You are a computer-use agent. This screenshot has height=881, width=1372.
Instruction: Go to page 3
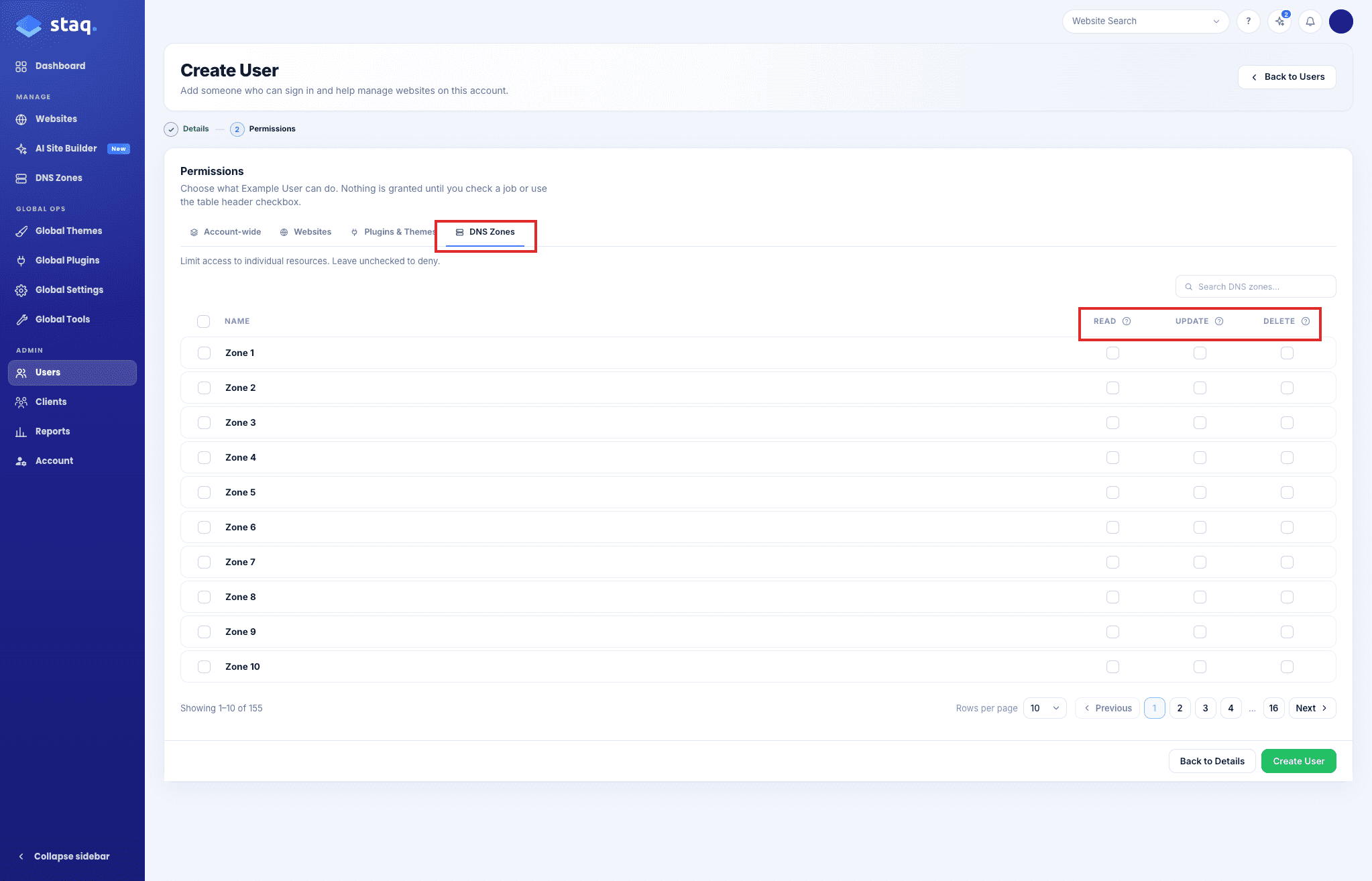pyautogui.click(x=1206, y=708)
